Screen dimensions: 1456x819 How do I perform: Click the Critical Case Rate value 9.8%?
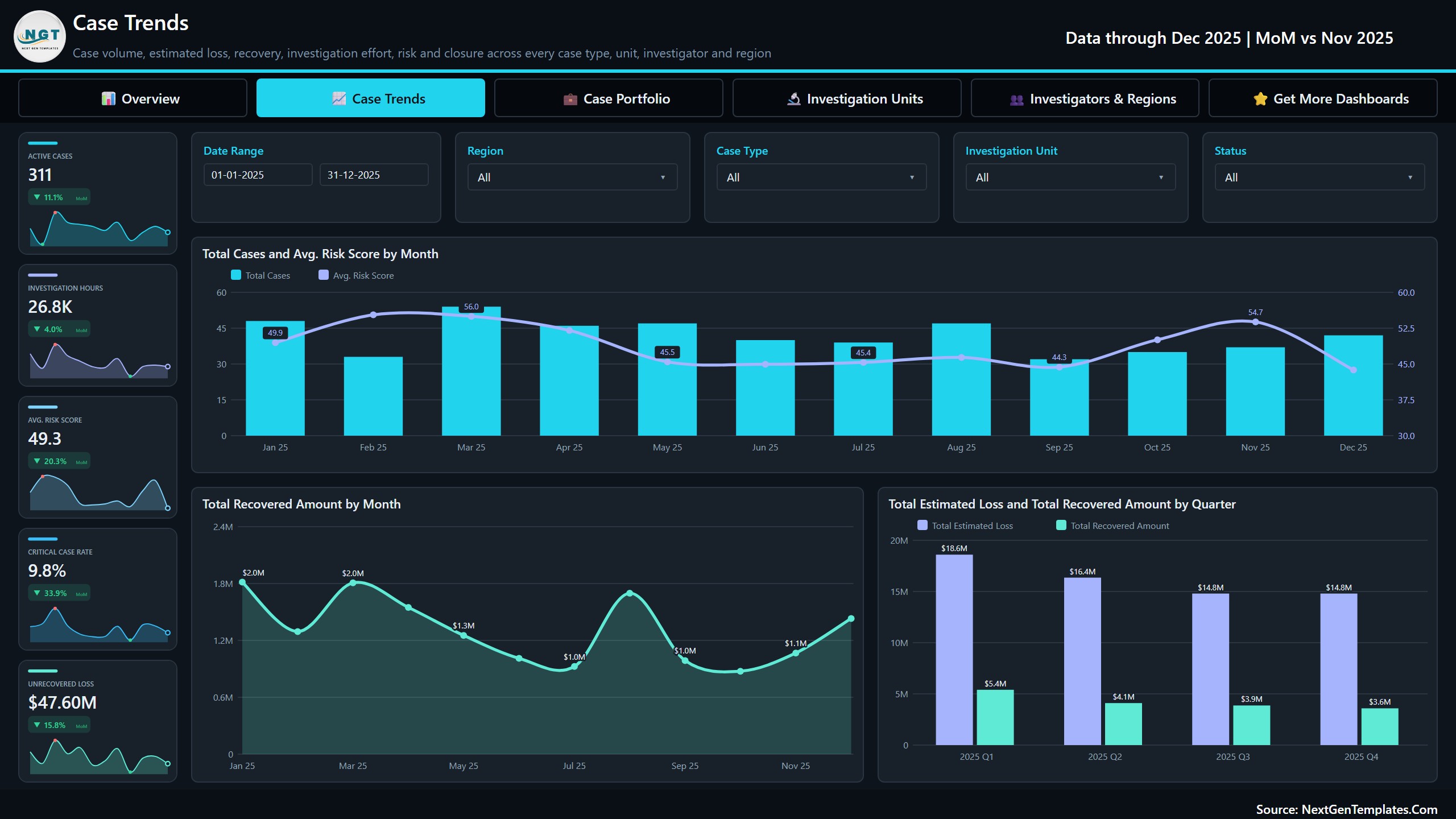coord(47,570)
